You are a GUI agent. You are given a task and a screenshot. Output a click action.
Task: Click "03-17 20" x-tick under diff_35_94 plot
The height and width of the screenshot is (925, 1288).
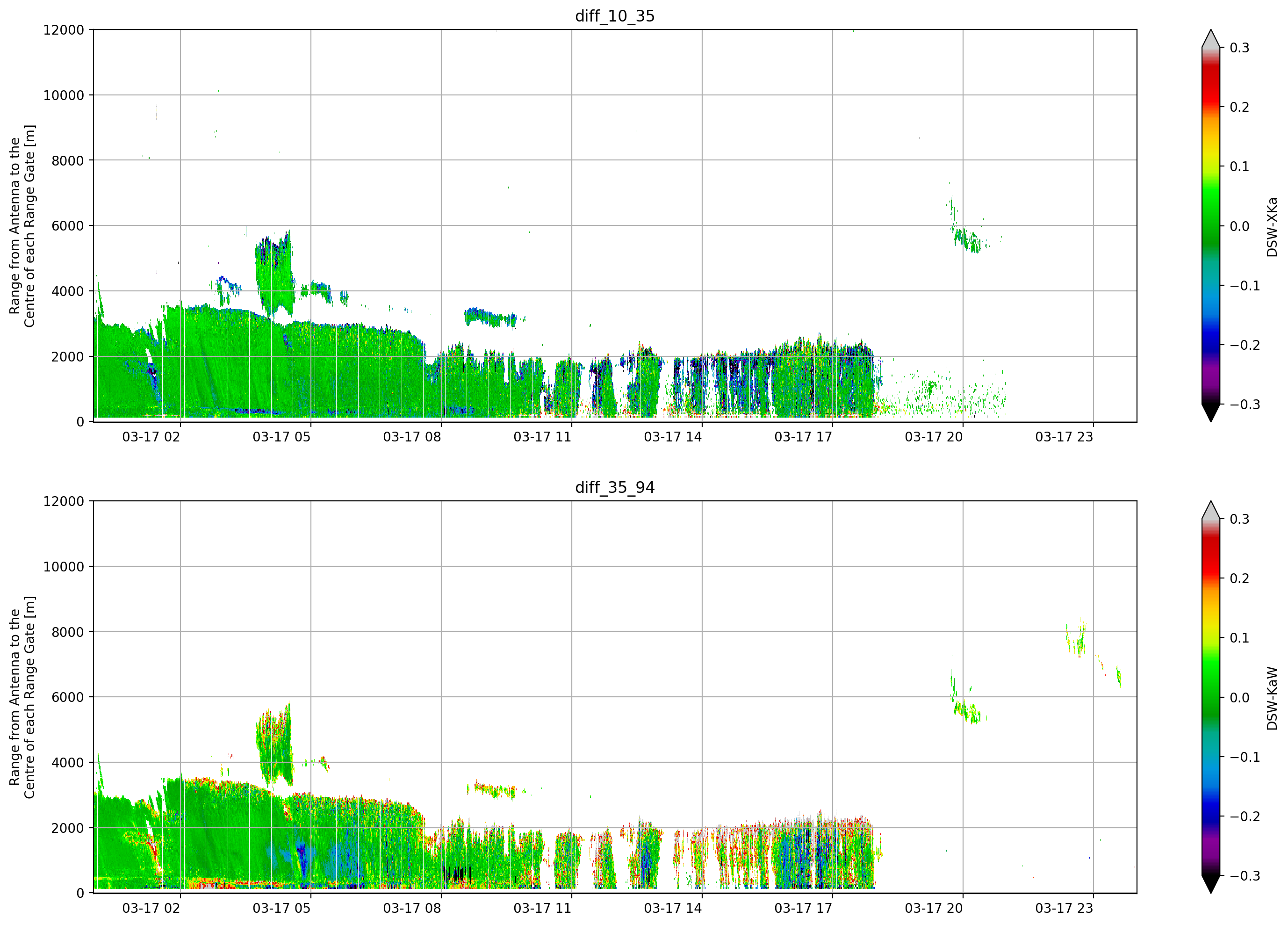[934, 909]
